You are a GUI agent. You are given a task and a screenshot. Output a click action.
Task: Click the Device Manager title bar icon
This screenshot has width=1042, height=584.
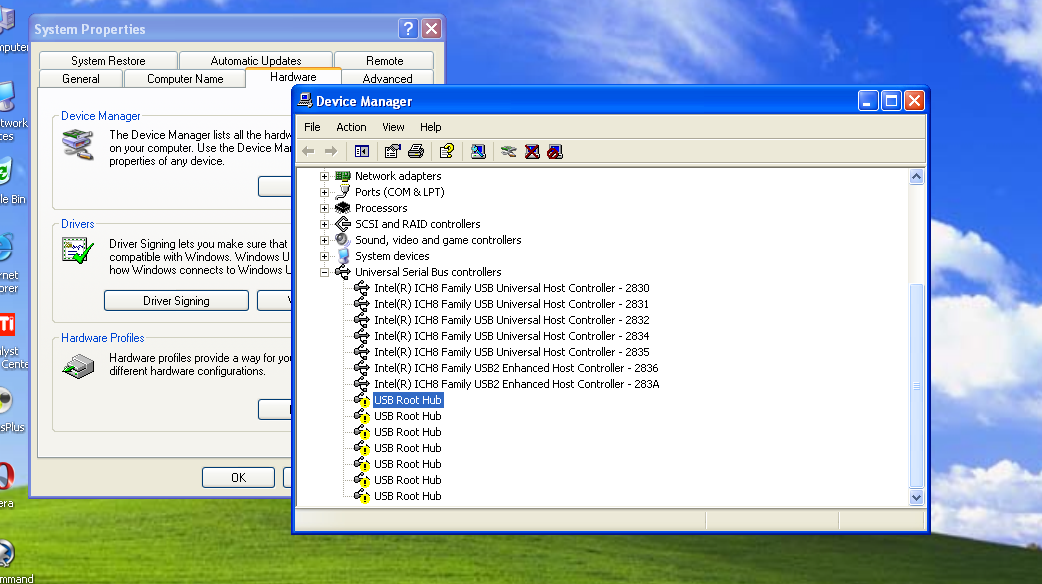[305, 100]
